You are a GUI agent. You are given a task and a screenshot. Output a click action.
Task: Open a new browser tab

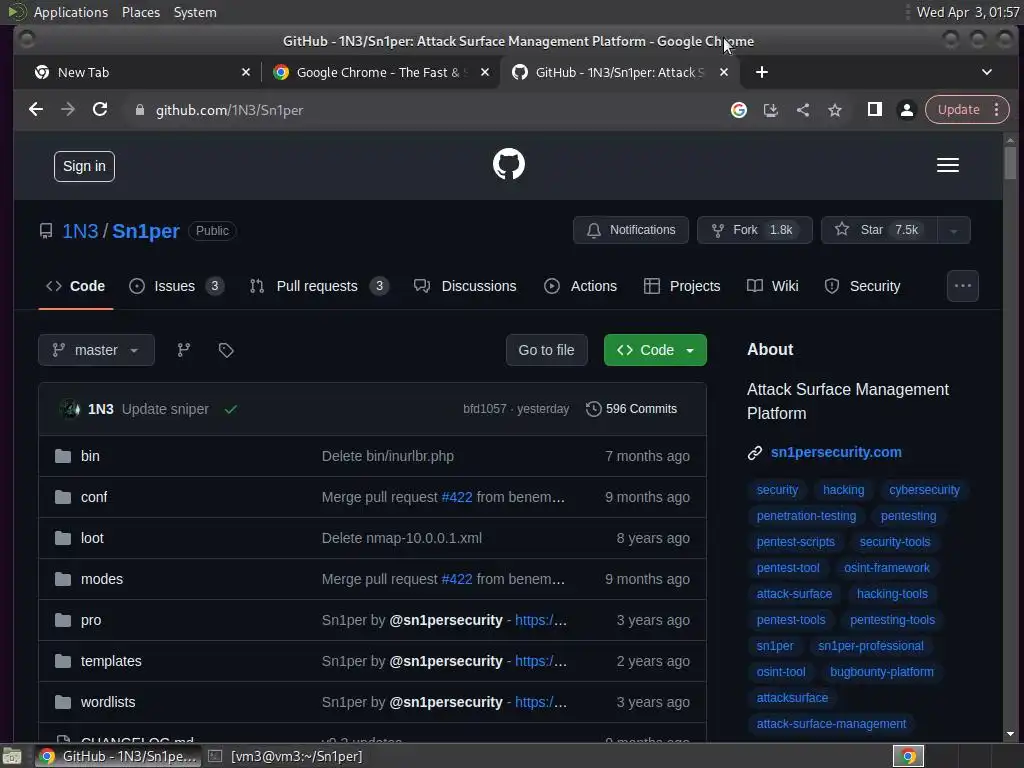point(761,72)
